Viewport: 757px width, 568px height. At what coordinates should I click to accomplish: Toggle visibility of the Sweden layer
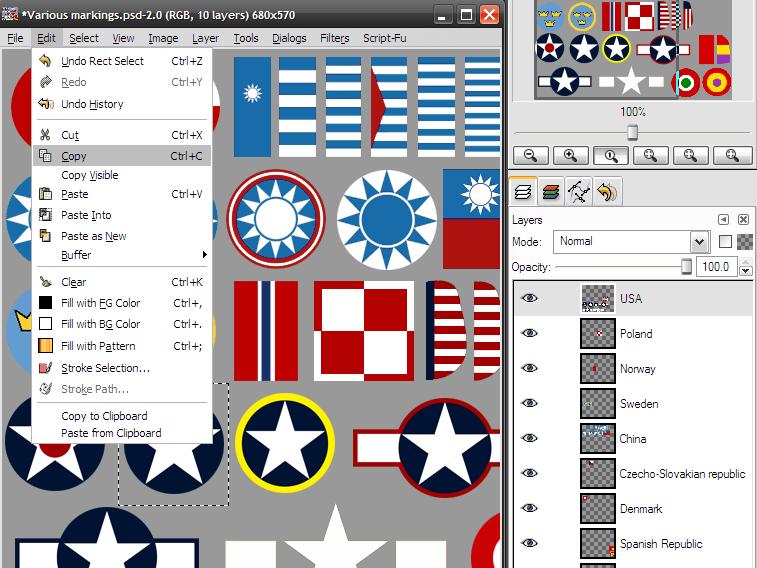[530, 403]
